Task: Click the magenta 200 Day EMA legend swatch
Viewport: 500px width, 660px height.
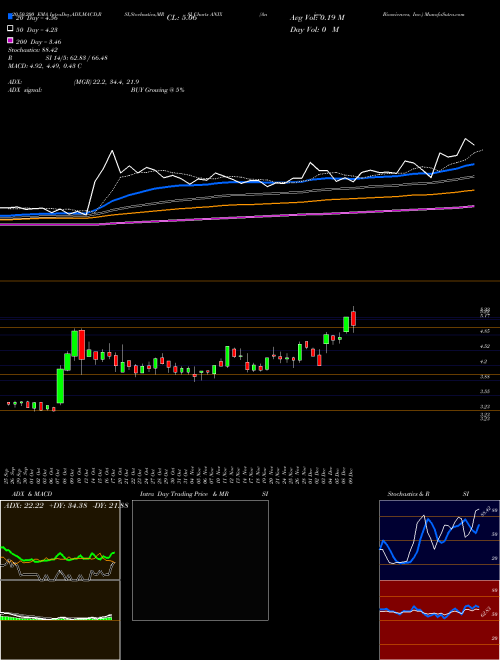Action: pyautogui.click(x=10, y=40)
